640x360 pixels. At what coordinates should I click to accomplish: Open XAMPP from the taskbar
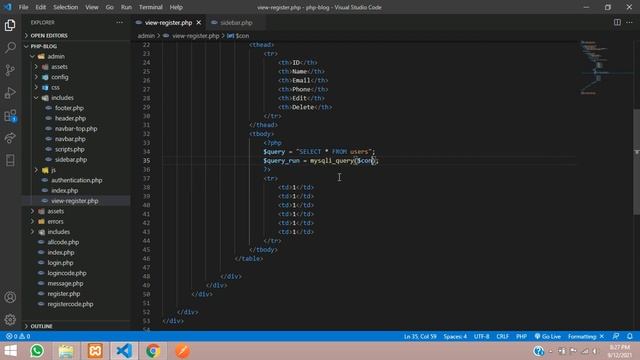95,351
